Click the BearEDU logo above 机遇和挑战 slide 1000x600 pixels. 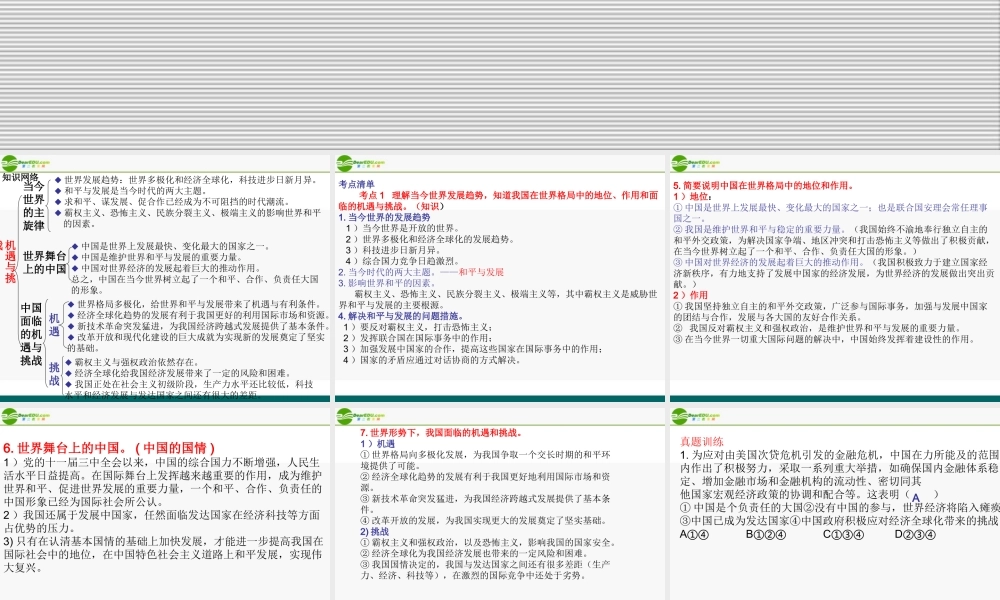(x=361, y=417)
